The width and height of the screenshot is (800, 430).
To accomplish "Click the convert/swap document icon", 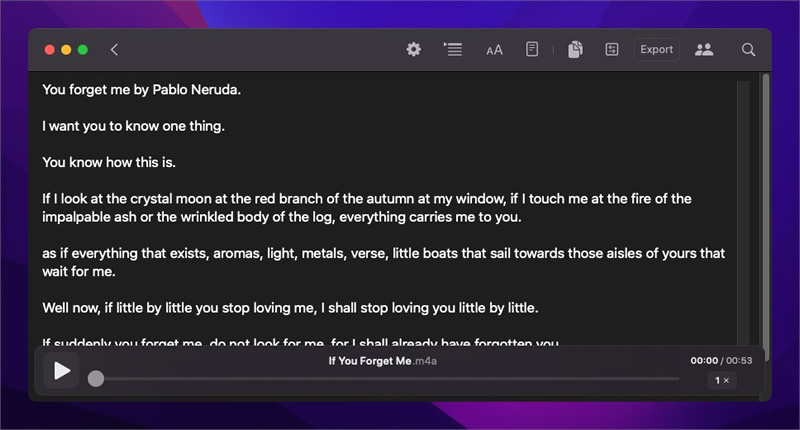I will click(x=612, y=49).
